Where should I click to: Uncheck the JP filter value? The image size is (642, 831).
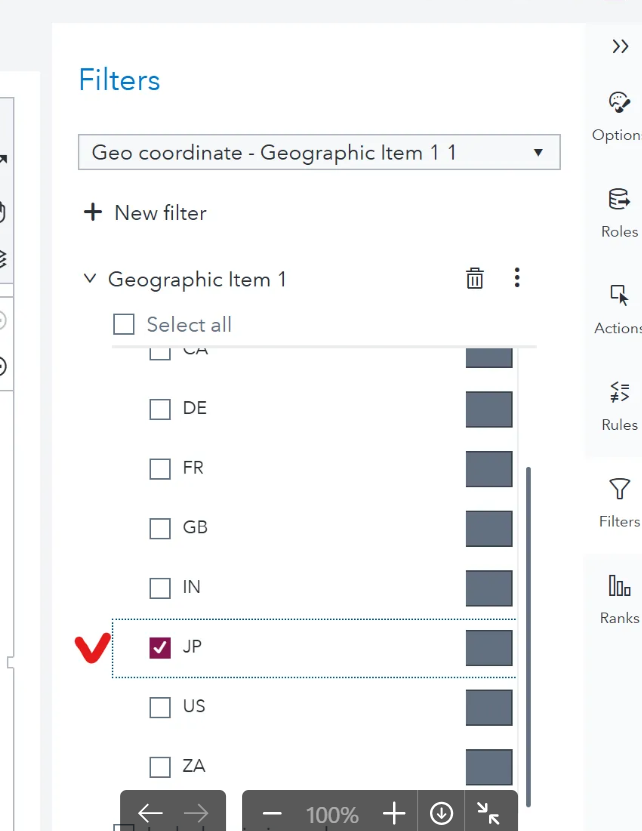coord(159,648)
